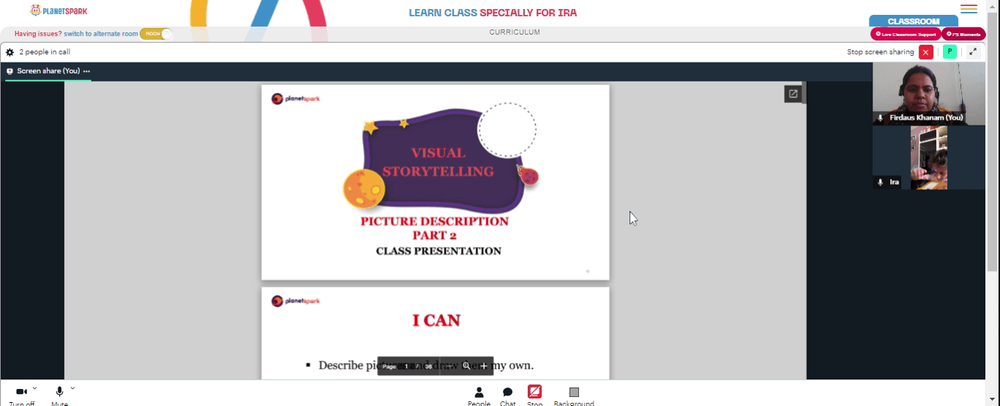Click the green P participant badge
The height and width of the screenshot is (406, 1000).
[950, 52]
